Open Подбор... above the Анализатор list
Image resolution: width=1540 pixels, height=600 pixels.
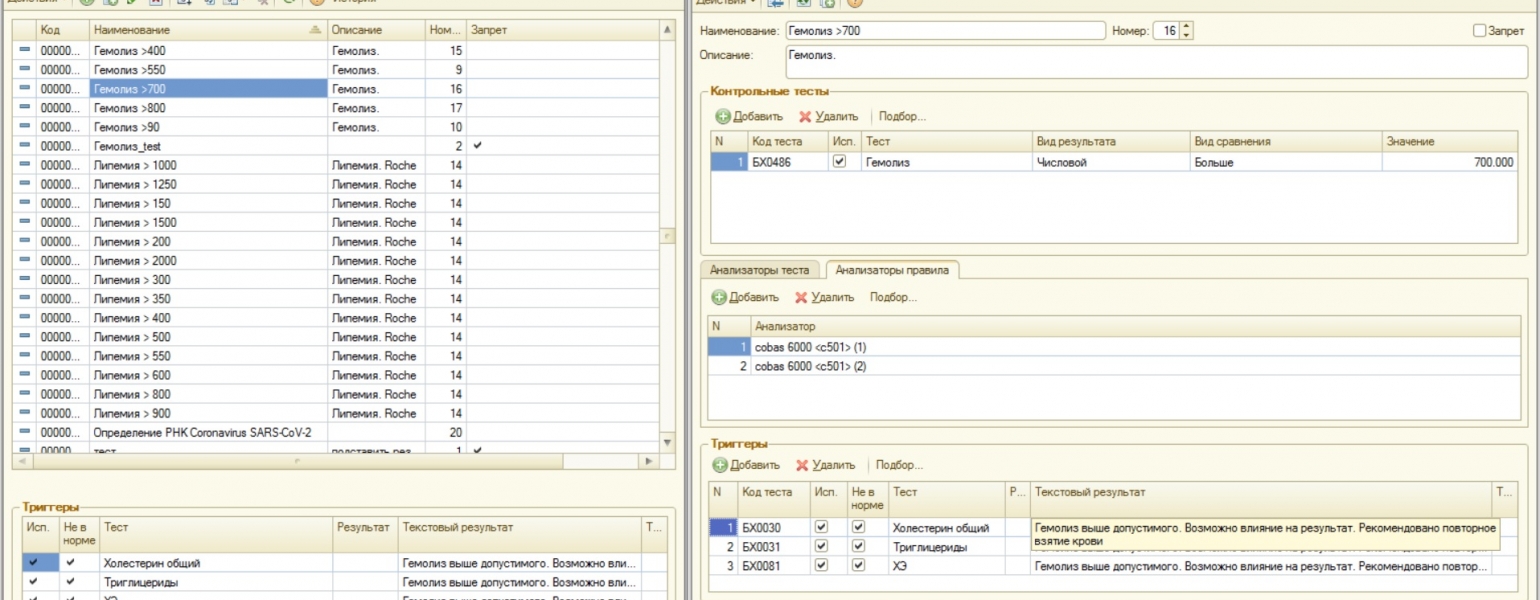click(x=894, y=298)
